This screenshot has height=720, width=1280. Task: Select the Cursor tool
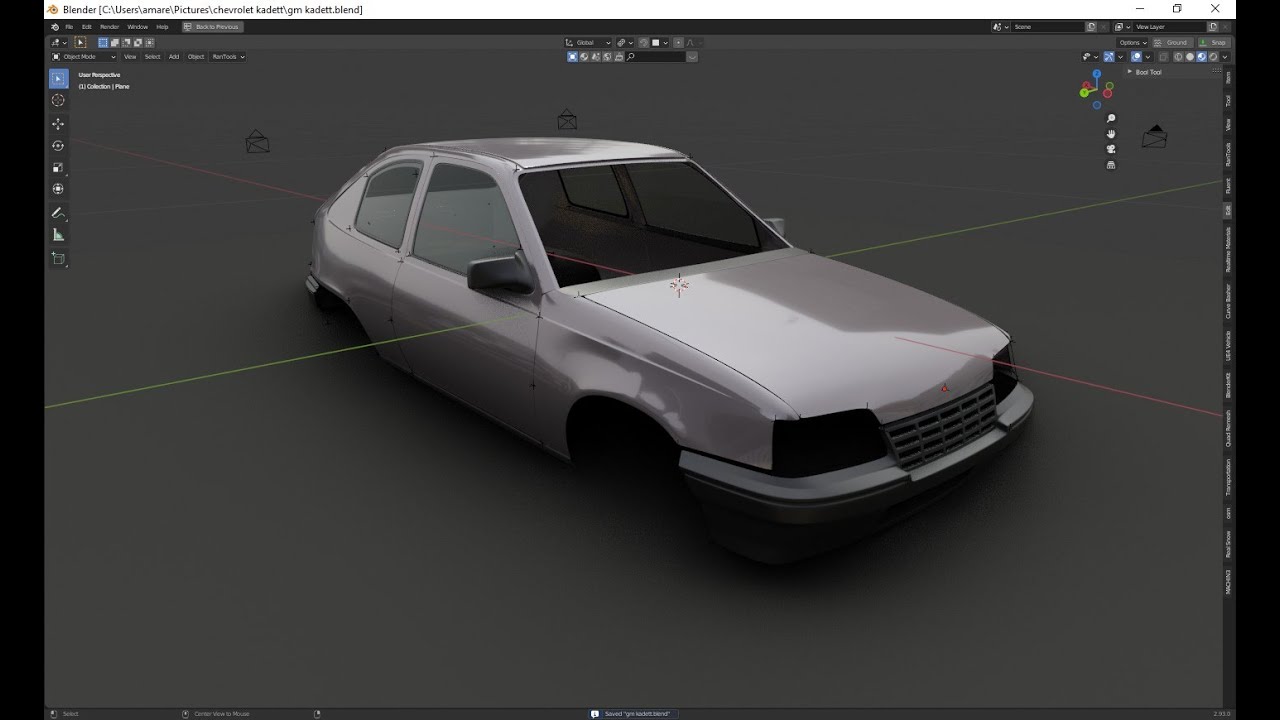(58, 100)
